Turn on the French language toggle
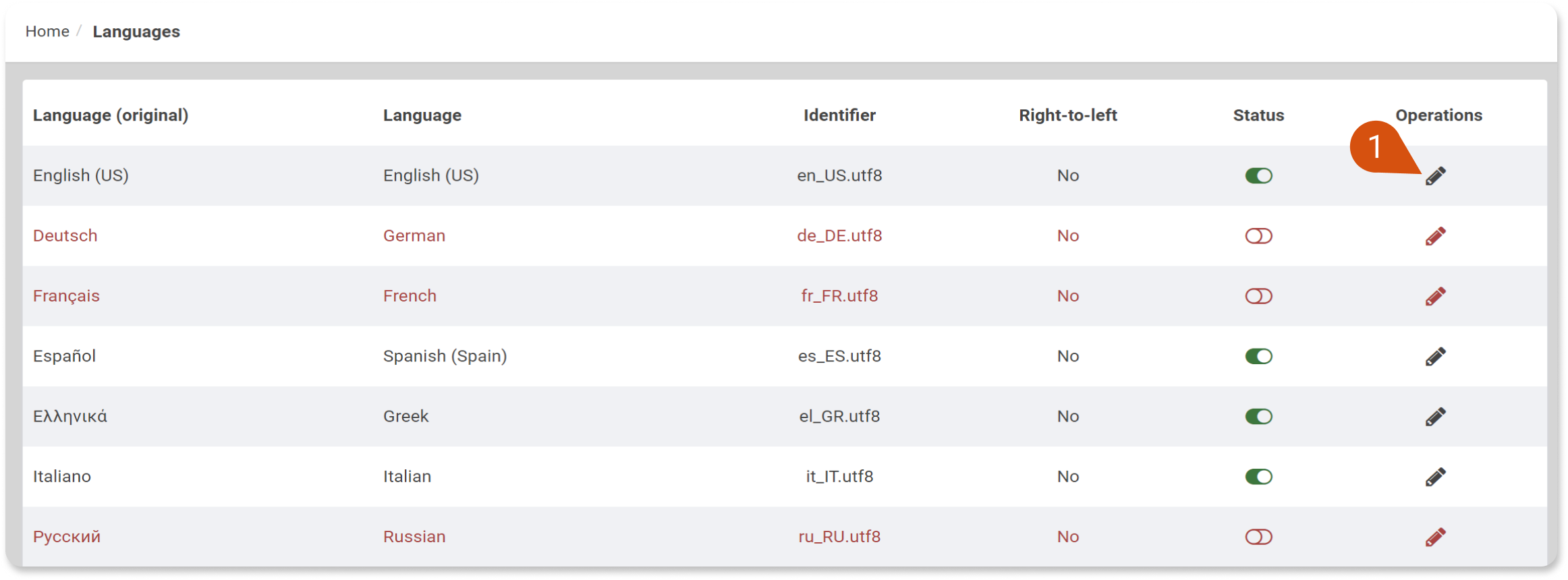1568x580 pixels. point(1258,296)
